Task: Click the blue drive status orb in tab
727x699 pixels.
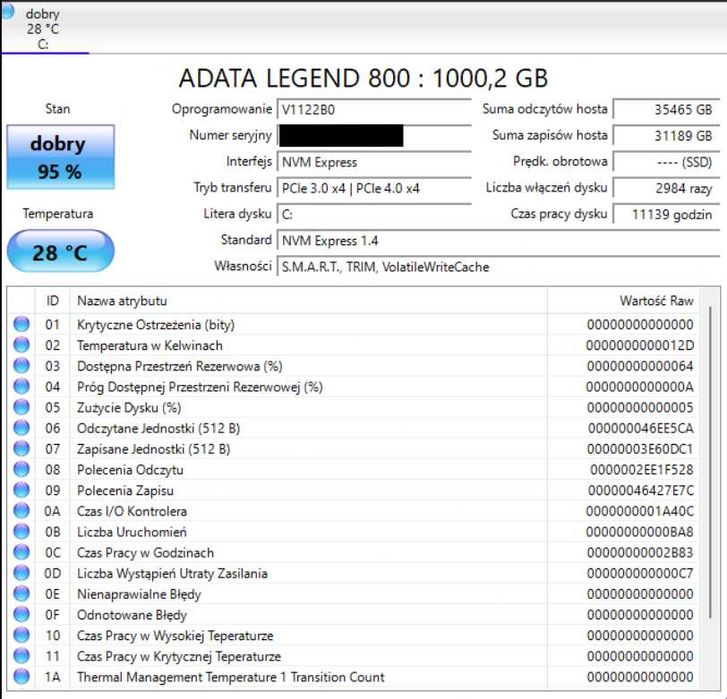Action: [7, 12]
